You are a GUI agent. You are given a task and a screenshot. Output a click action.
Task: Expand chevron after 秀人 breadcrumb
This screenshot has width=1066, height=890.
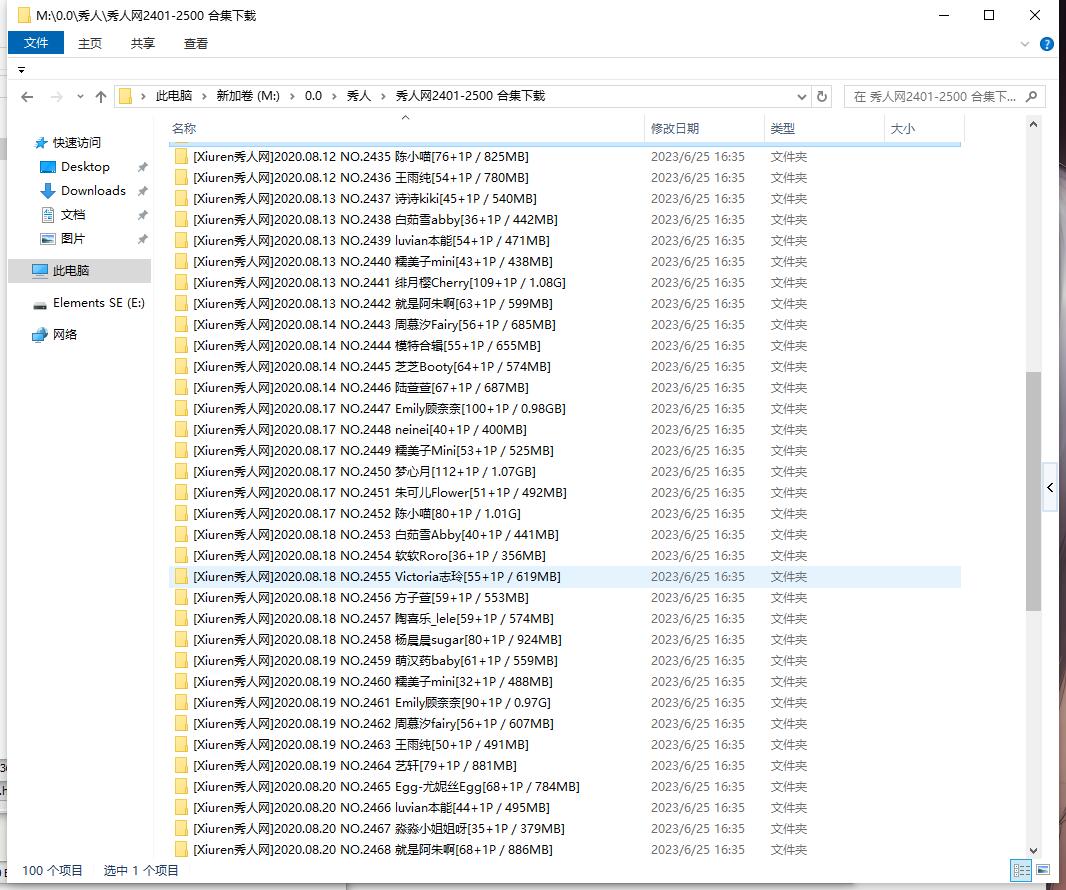(383, 97)
